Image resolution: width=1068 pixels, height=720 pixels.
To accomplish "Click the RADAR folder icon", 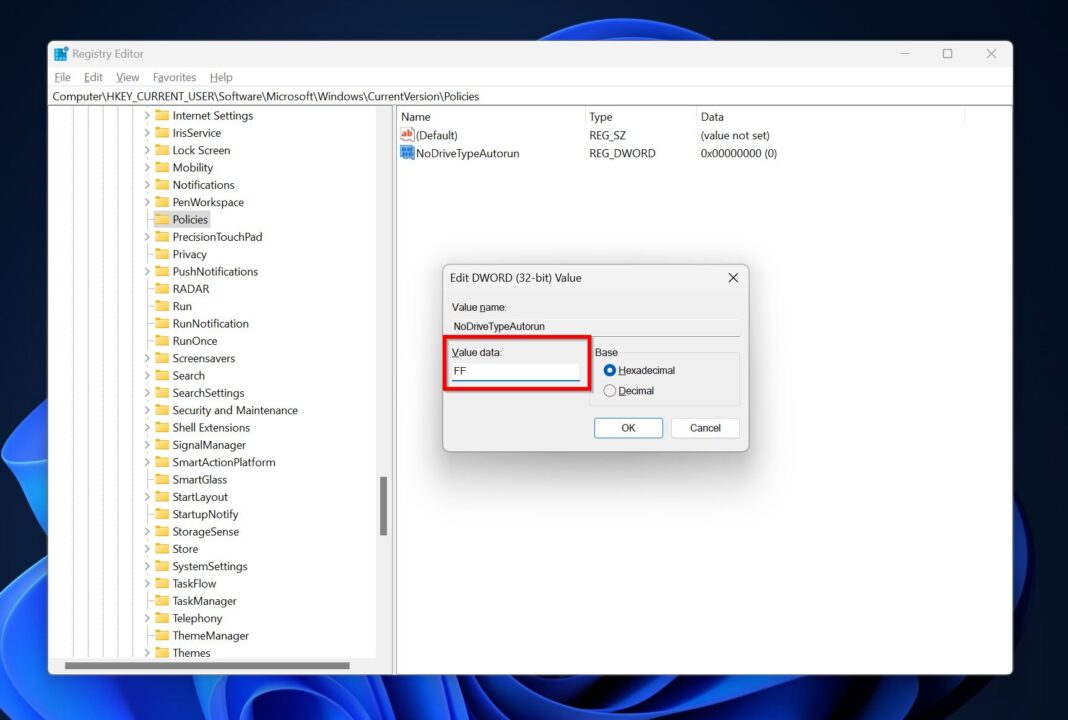I will coord(161,289).
